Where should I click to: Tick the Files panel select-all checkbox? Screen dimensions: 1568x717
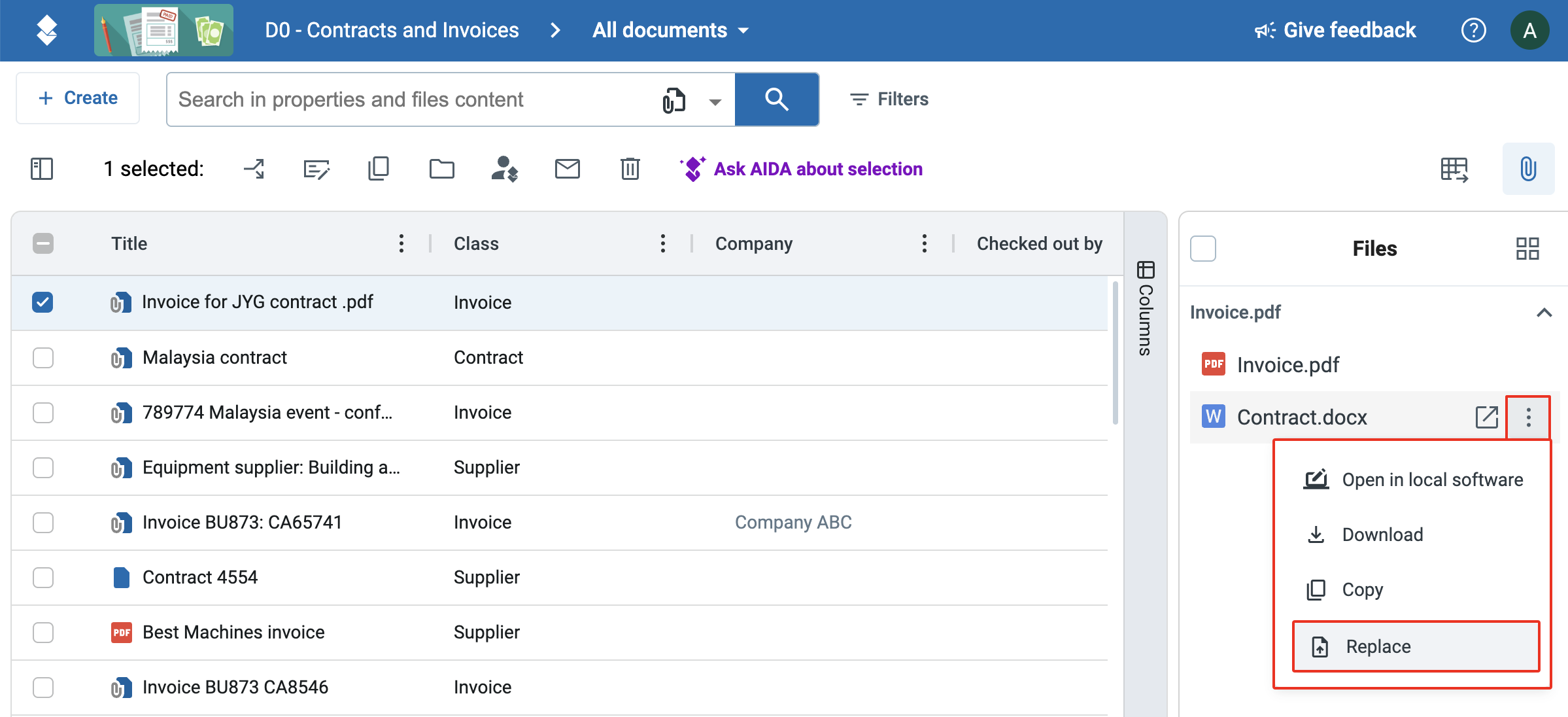coord(1203,249)
